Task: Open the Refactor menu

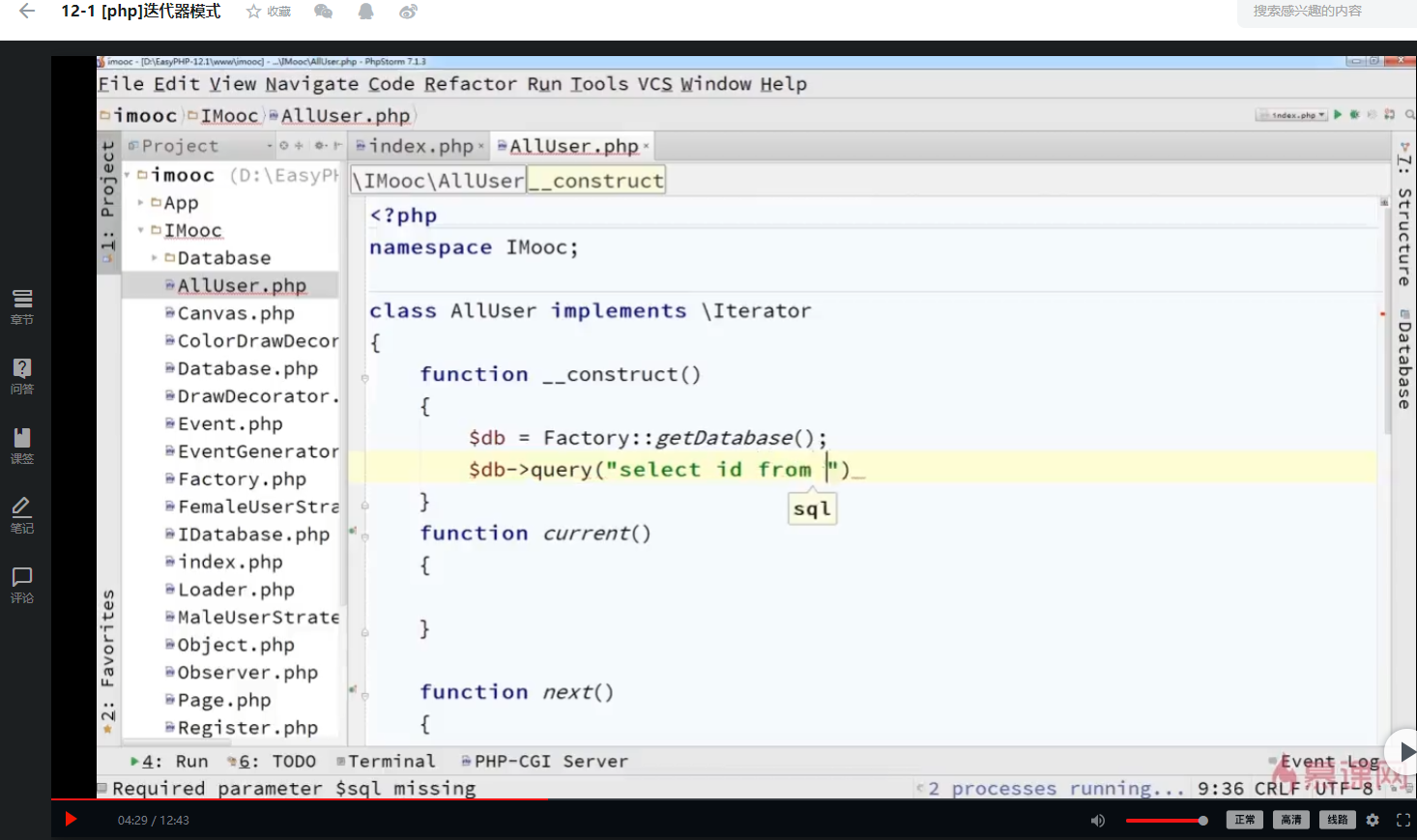Action: click(x=470, y=84)
